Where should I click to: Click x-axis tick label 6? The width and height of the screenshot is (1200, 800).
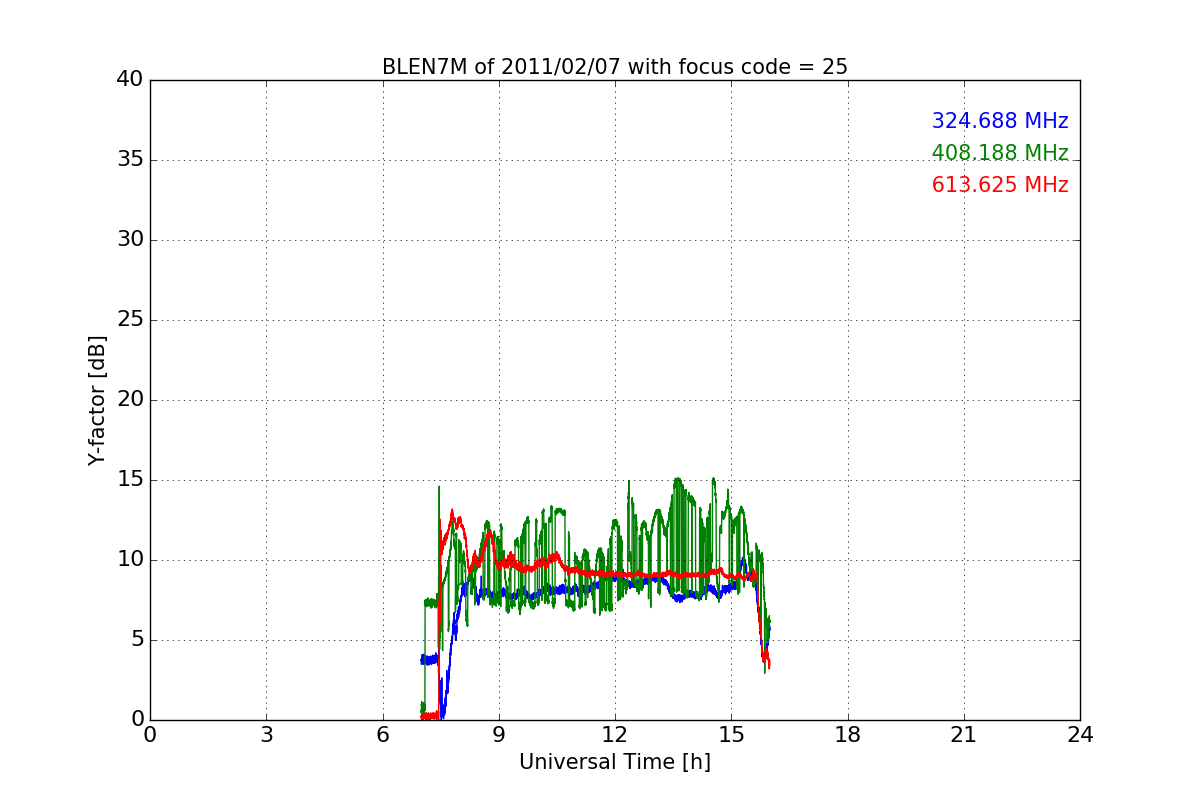click(x=383, y=735)
